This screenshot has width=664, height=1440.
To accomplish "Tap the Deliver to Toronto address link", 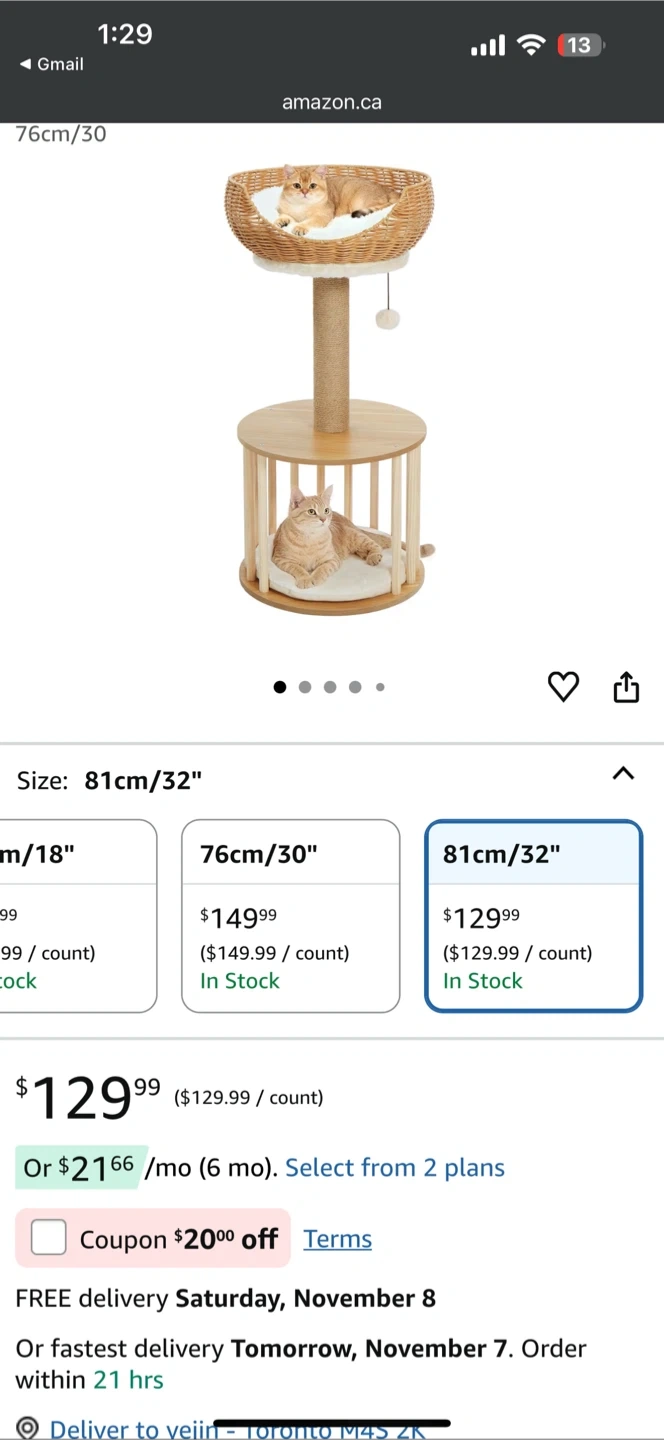I will (237, 1428).
